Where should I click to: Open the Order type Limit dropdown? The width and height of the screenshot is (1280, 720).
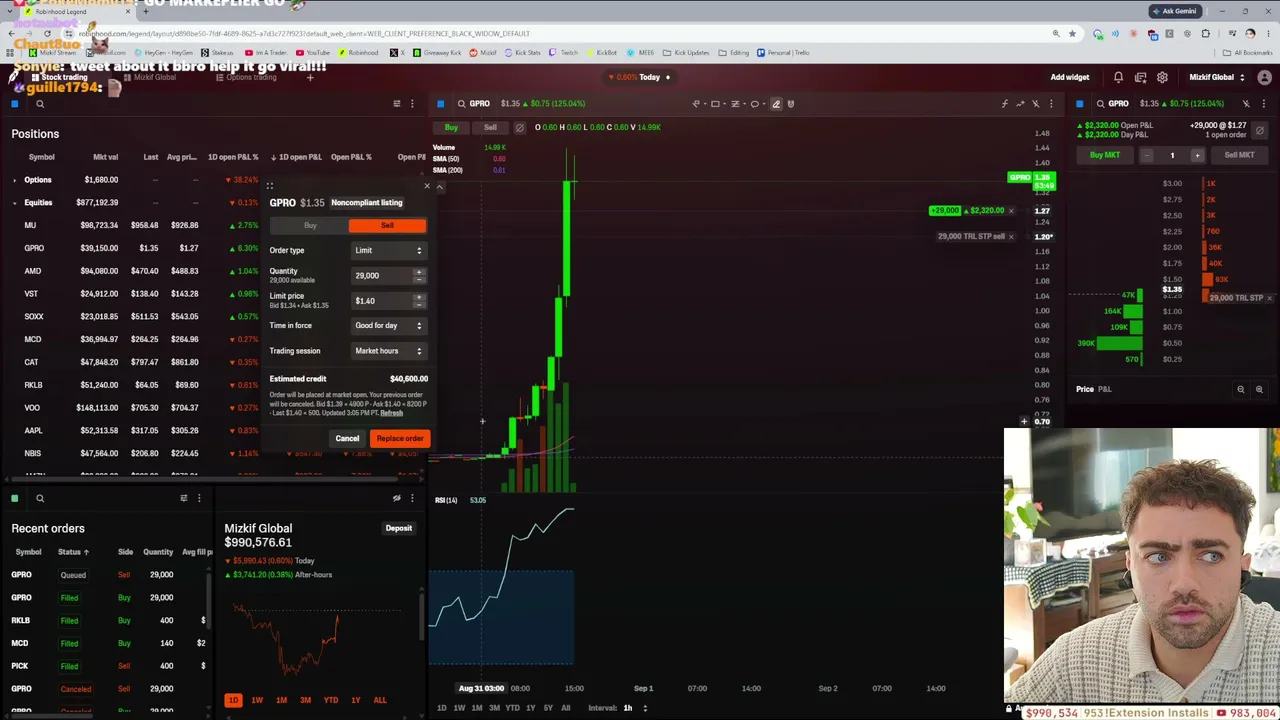[x=388, y=251]
